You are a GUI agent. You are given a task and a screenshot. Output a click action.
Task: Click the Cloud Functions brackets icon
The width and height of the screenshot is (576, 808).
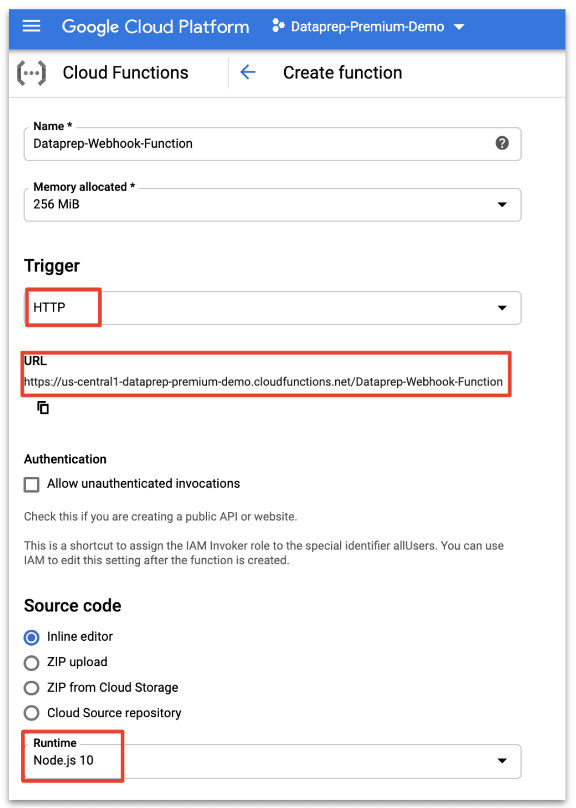click(30, 72)
